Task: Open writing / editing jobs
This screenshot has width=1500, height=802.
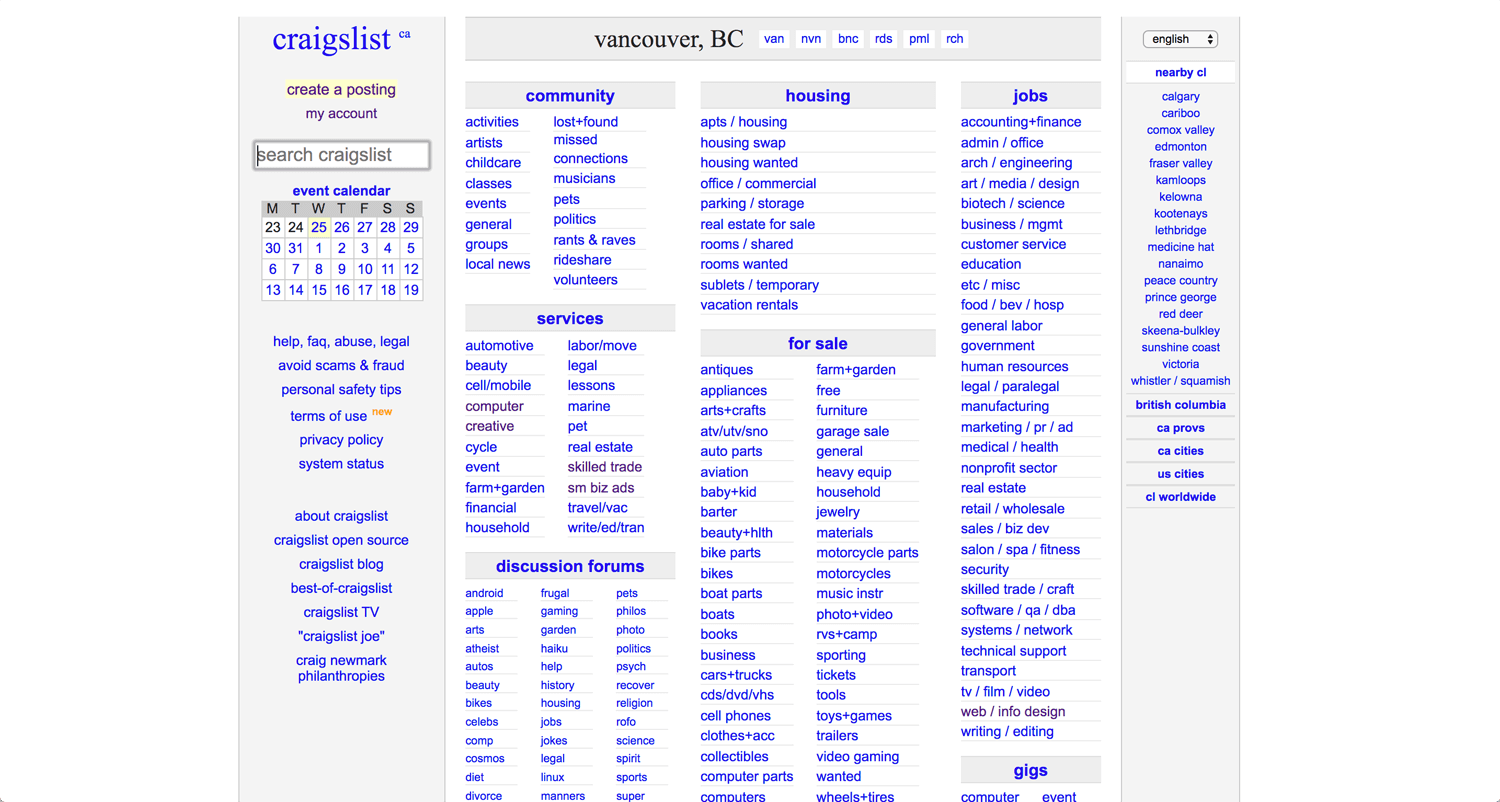Action: tap(1007, 732)
